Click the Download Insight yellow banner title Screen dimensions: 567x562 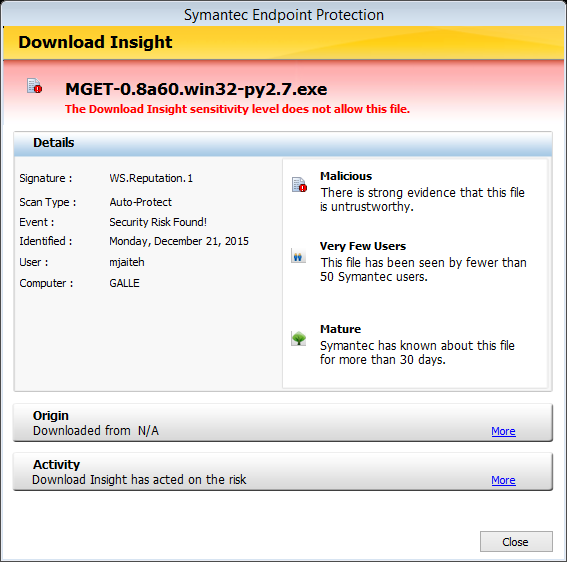[95, 42]
